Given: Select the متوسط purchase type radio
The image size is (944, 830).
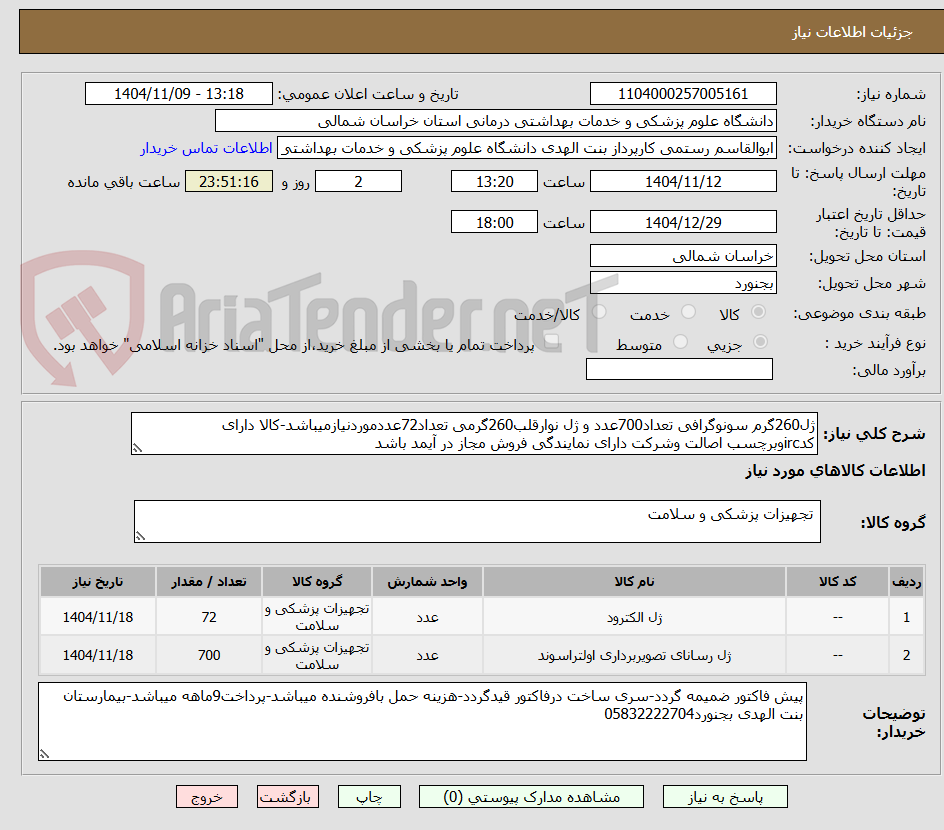Looking at the screenshot, I should click(x=680, y=342).
